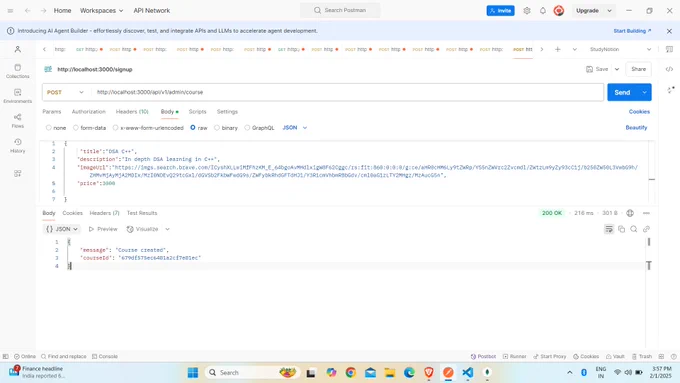Viewport: 680px width, 383px height.
Task: Open the environment quick look icon
Action: pyautogui.click(x=669, y=49)
